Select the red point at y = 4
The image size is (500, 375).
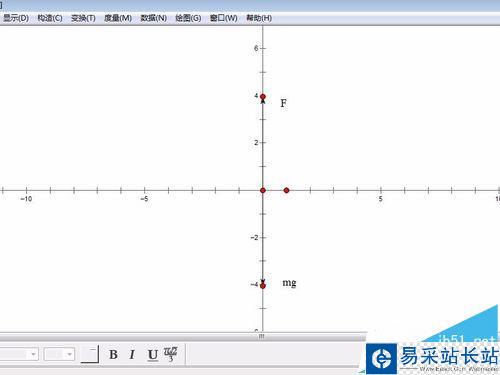click(263, 97)
